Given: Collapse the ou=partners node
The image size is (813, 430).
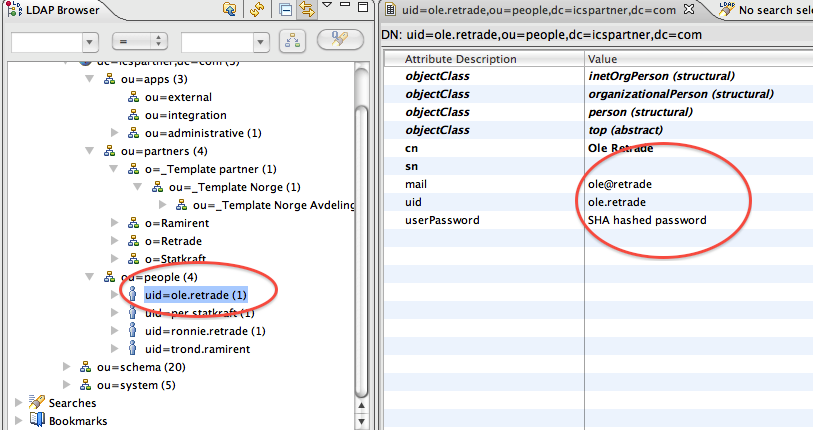Looking at the screenshot, I should coord(90,151).
